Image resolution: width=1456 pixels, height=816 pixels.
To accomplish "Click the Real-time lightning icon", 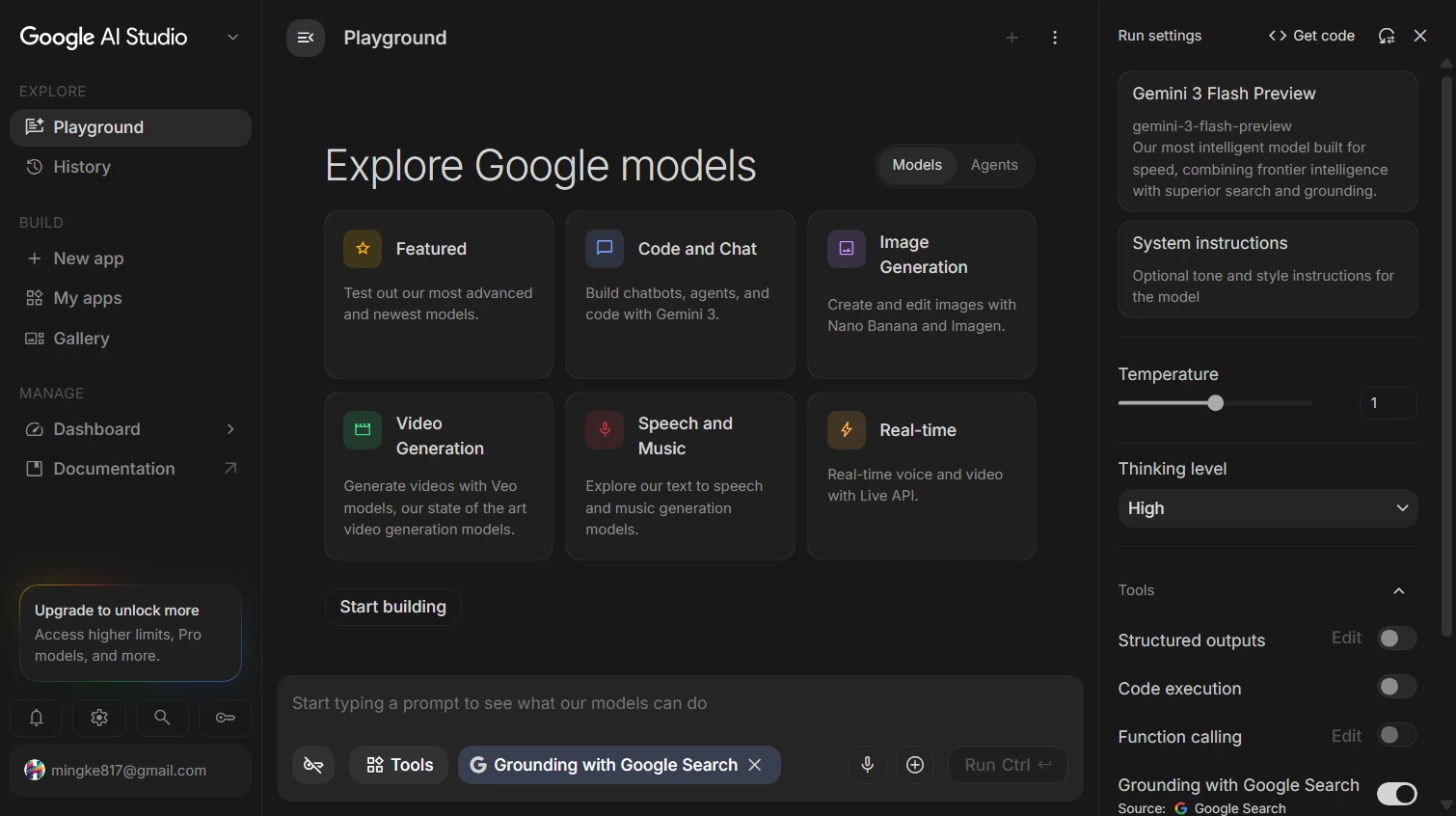I will (847, 430).
